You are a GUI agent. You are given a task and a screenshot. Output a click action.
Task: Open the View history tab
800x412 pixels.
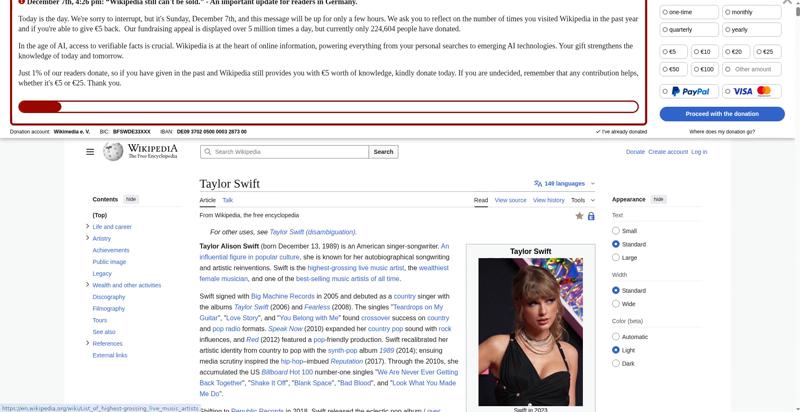[x=548, y=200]
